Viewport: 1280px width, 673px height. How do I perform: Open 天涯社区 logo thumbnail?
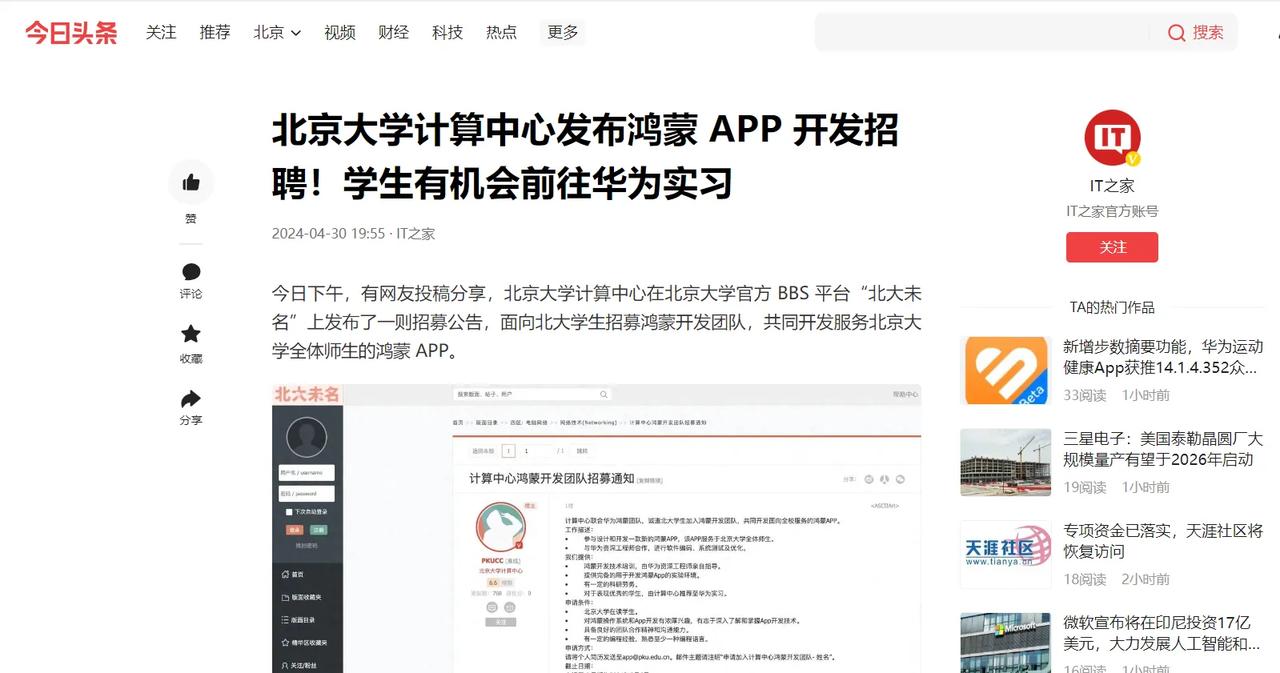1005,555
